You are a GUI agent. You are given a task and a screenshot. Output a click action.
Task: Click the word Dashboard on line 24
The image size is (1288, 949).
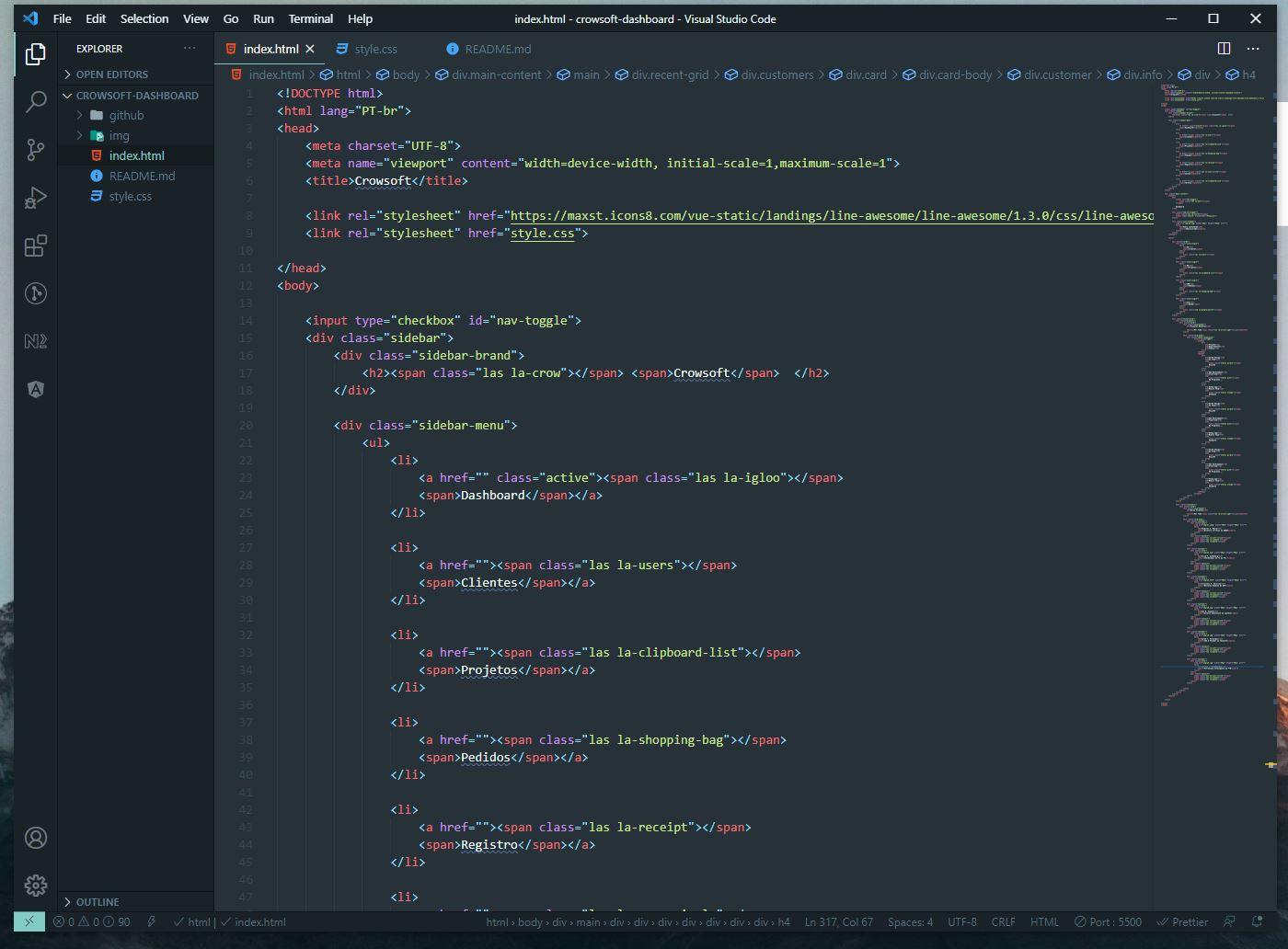492,495
